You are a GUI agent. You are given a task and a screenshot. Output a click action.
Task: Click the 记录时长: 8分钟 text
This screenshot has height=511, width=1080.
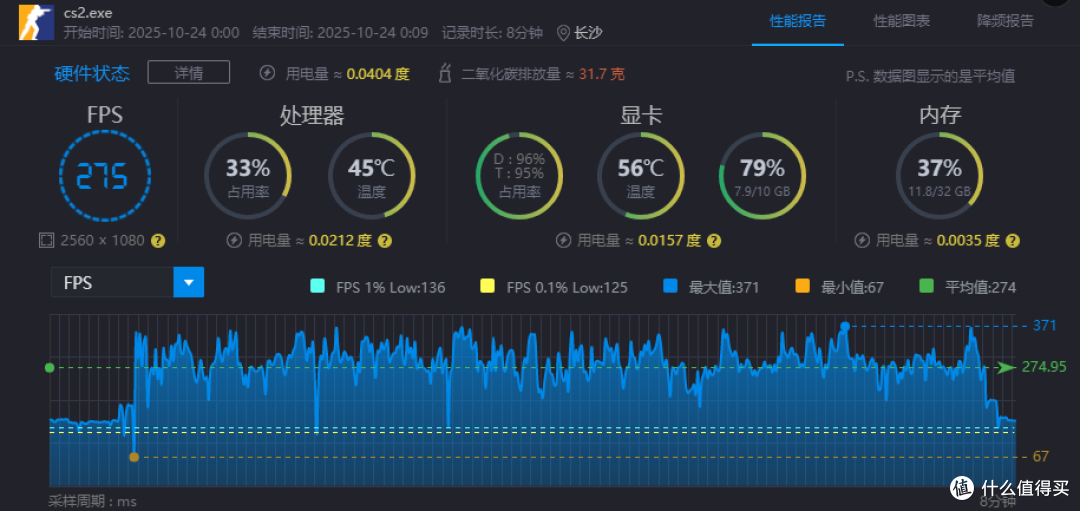tap(492, 33)
